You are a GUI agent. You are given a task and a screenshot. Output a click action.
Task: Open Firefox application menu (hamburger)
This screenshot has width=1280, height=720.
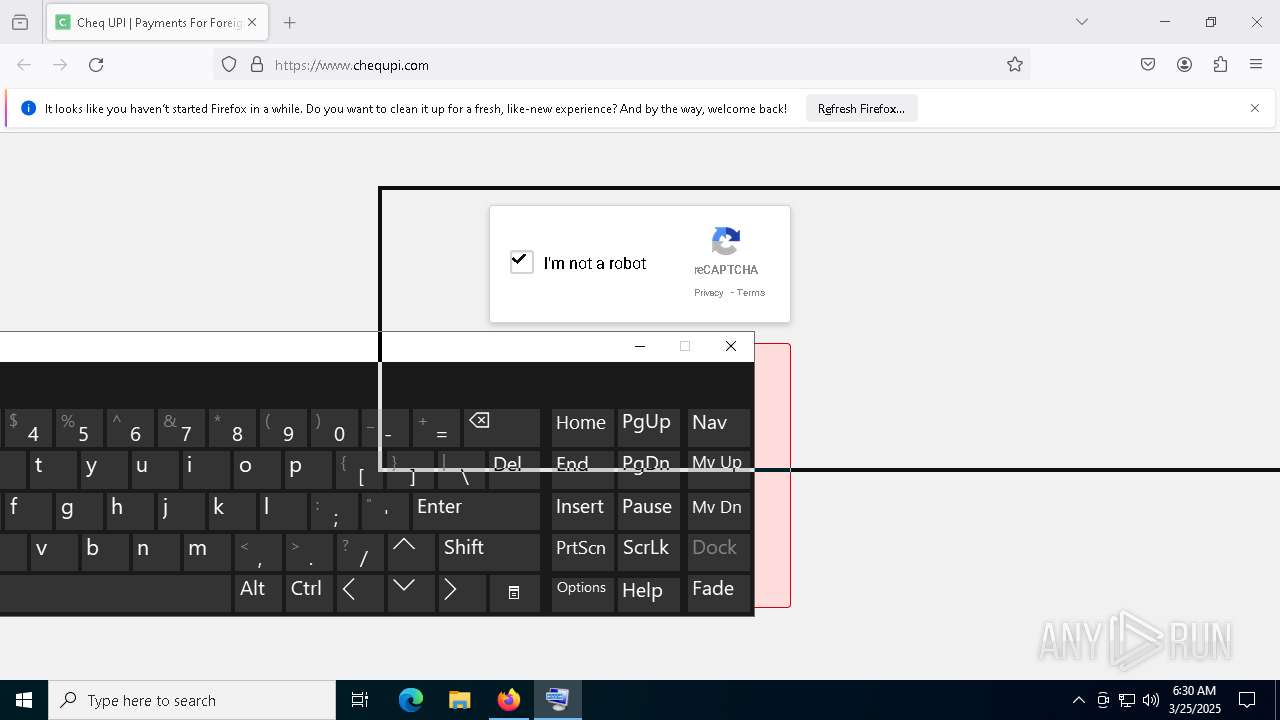pos(1256,65)
